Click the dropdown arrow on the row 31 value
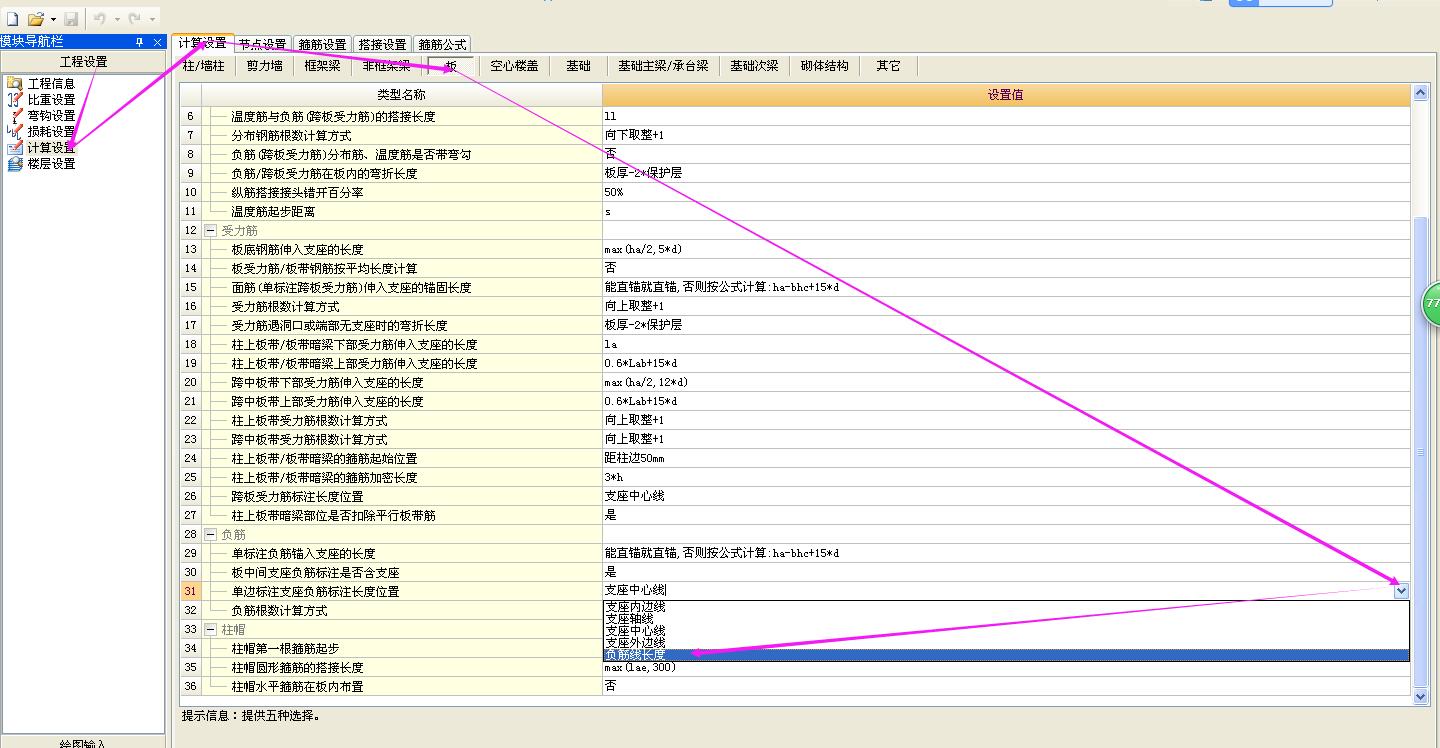 point(1401,591)
